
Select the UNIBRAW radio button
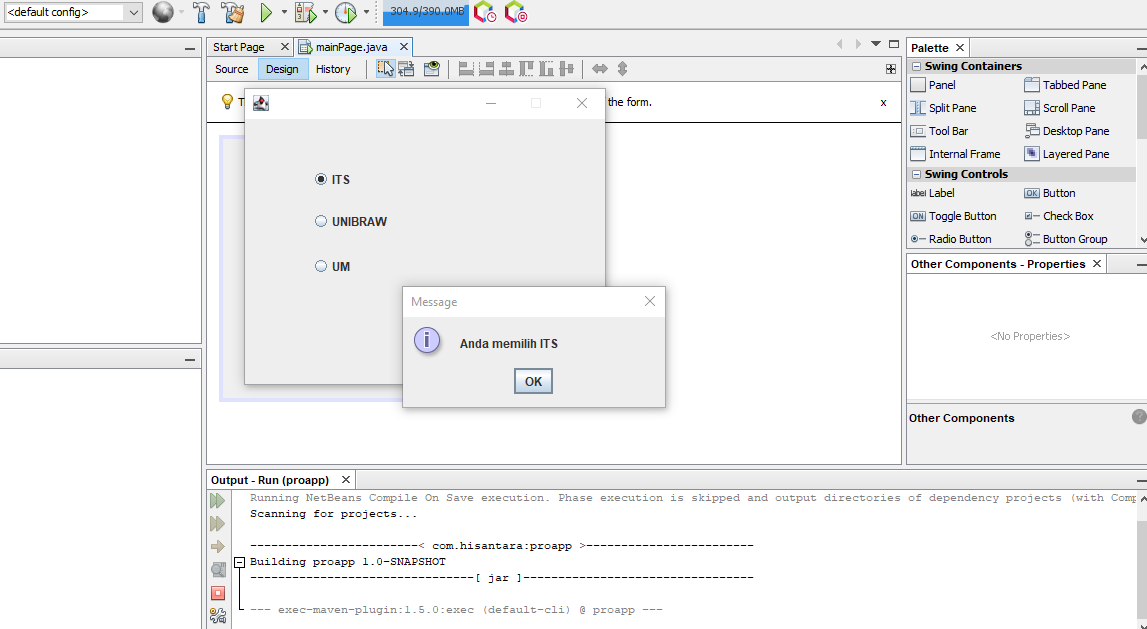pyautogui.click(x=321, y=222)
